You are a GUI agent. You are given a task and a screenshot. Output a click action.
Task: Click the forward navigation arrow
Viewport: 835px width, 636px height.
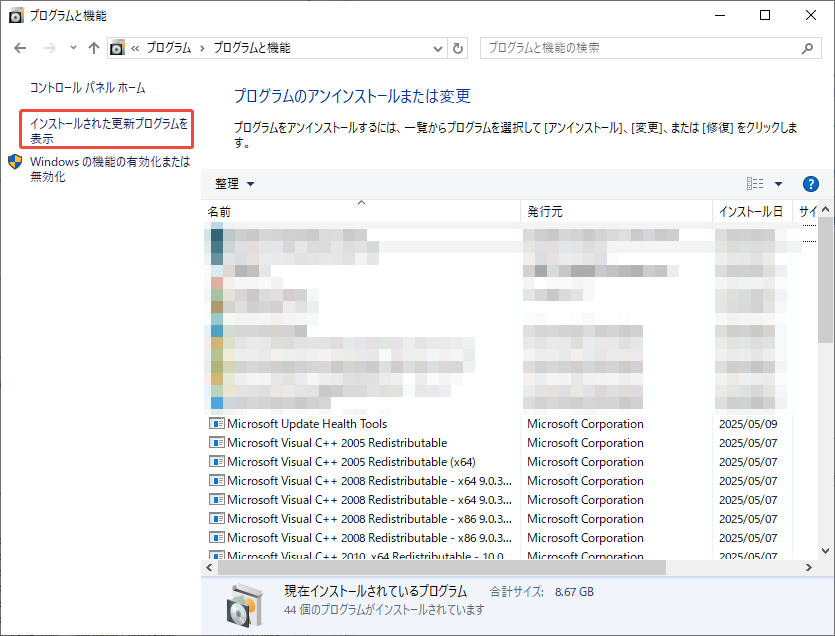click(50, 48)
